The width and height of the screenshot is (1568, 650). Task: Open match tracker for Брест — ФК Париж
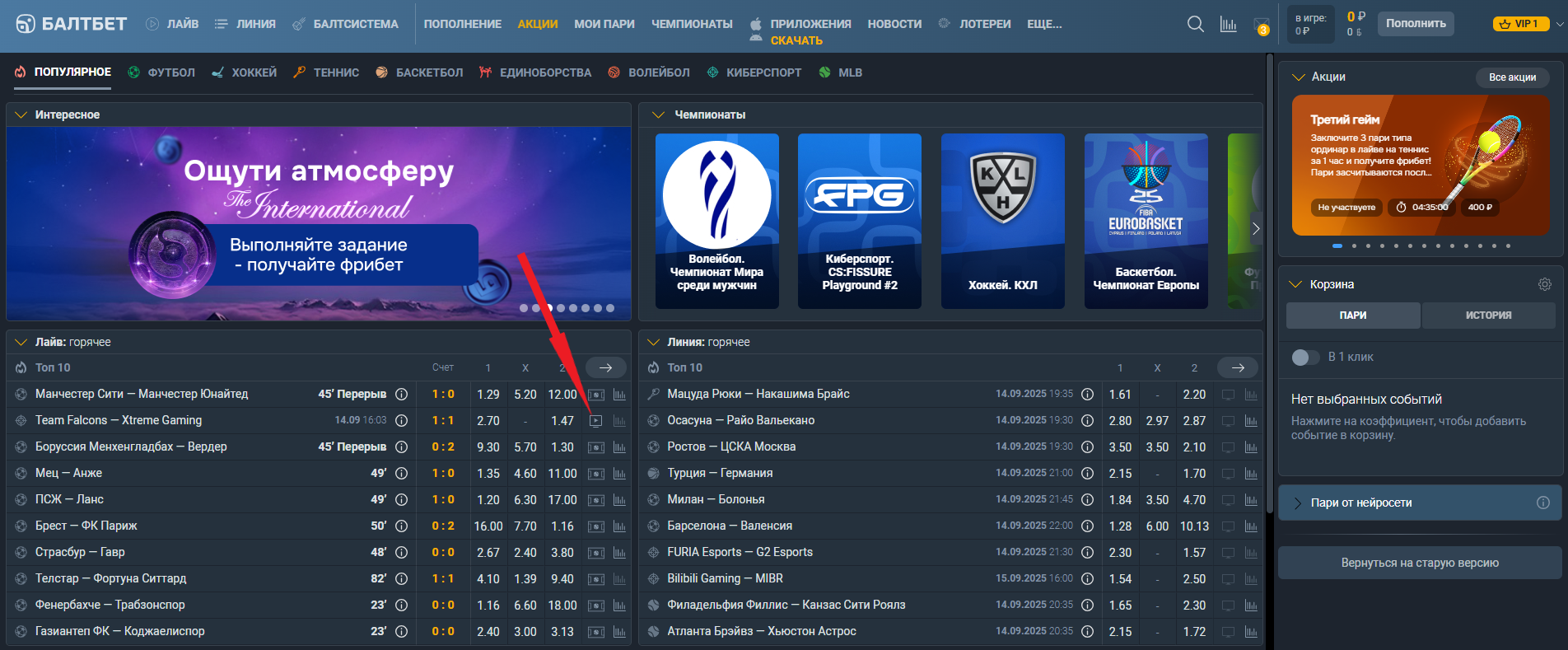596,526
